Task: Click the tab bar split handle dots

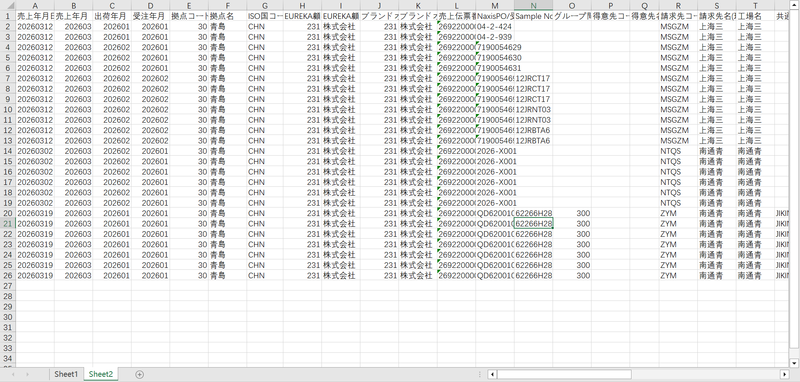Action: [x=480, y=374]
